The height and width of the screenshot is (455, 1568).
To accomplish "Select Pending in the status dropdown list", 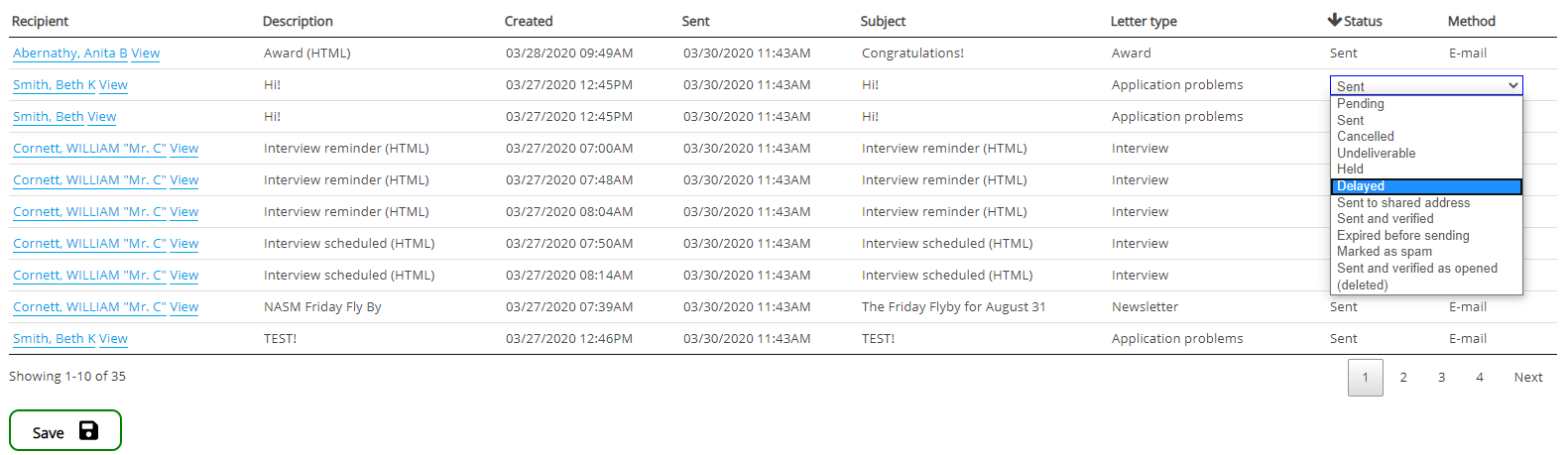I will (x=1360, y=104).
